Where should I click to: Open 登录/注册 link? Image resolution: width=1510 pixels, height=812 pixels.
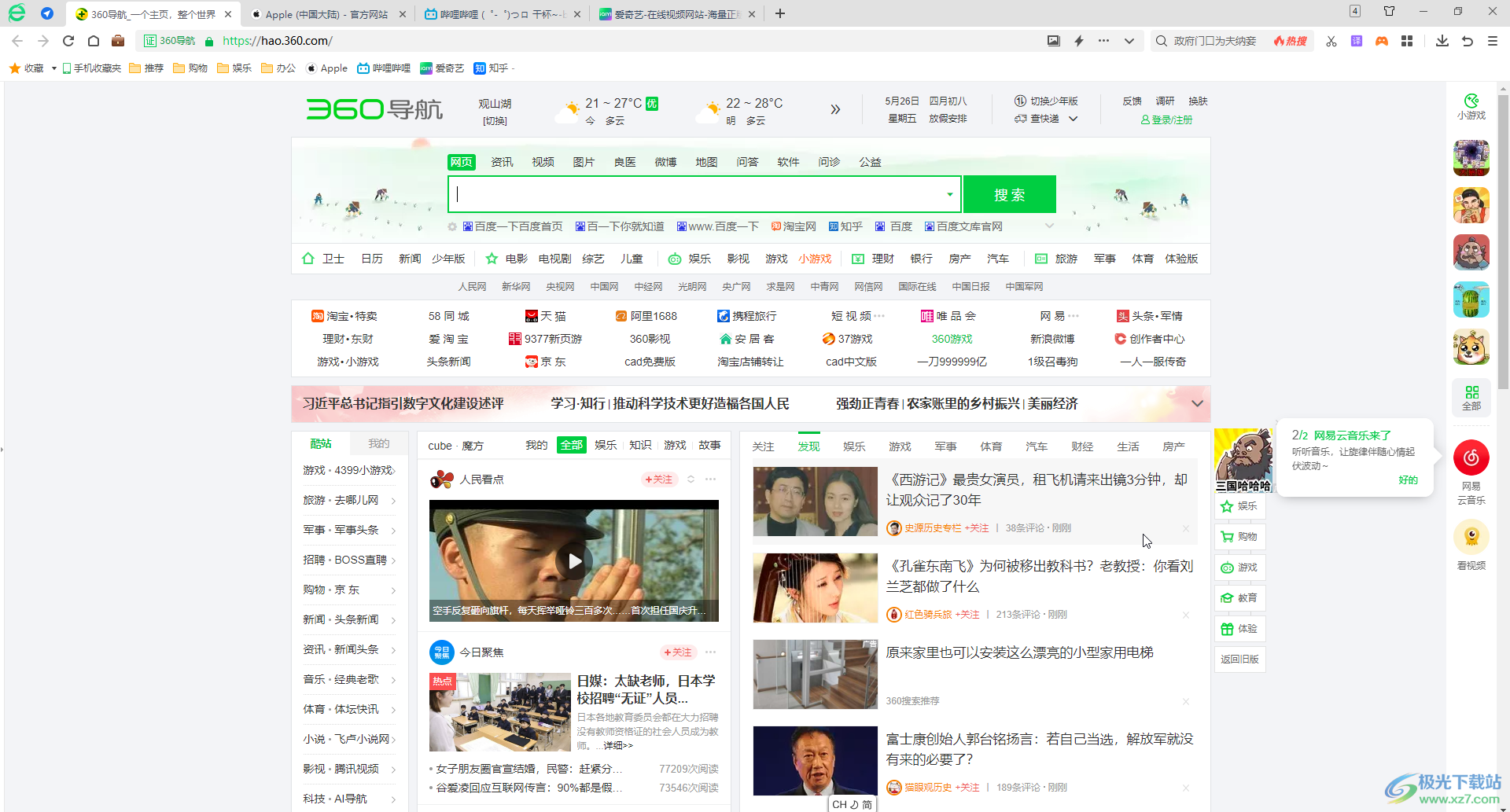click(x=1167, y=119)
